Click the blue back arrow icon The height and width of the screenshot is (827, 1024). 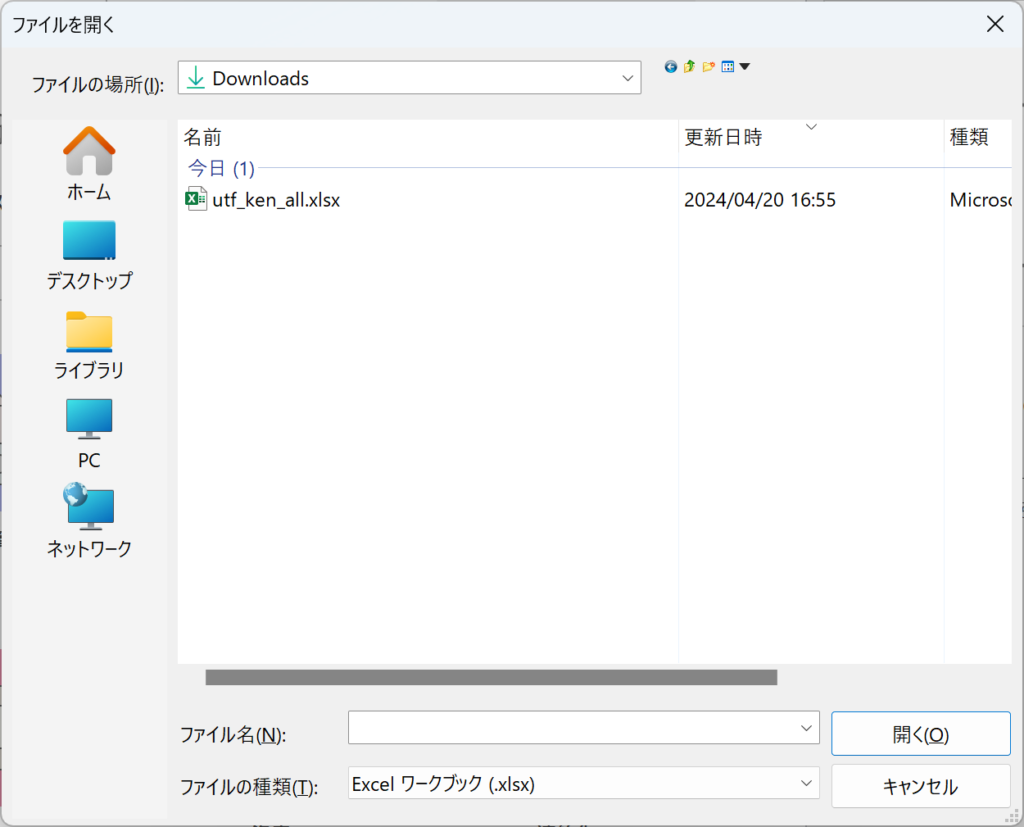[671, 67]
